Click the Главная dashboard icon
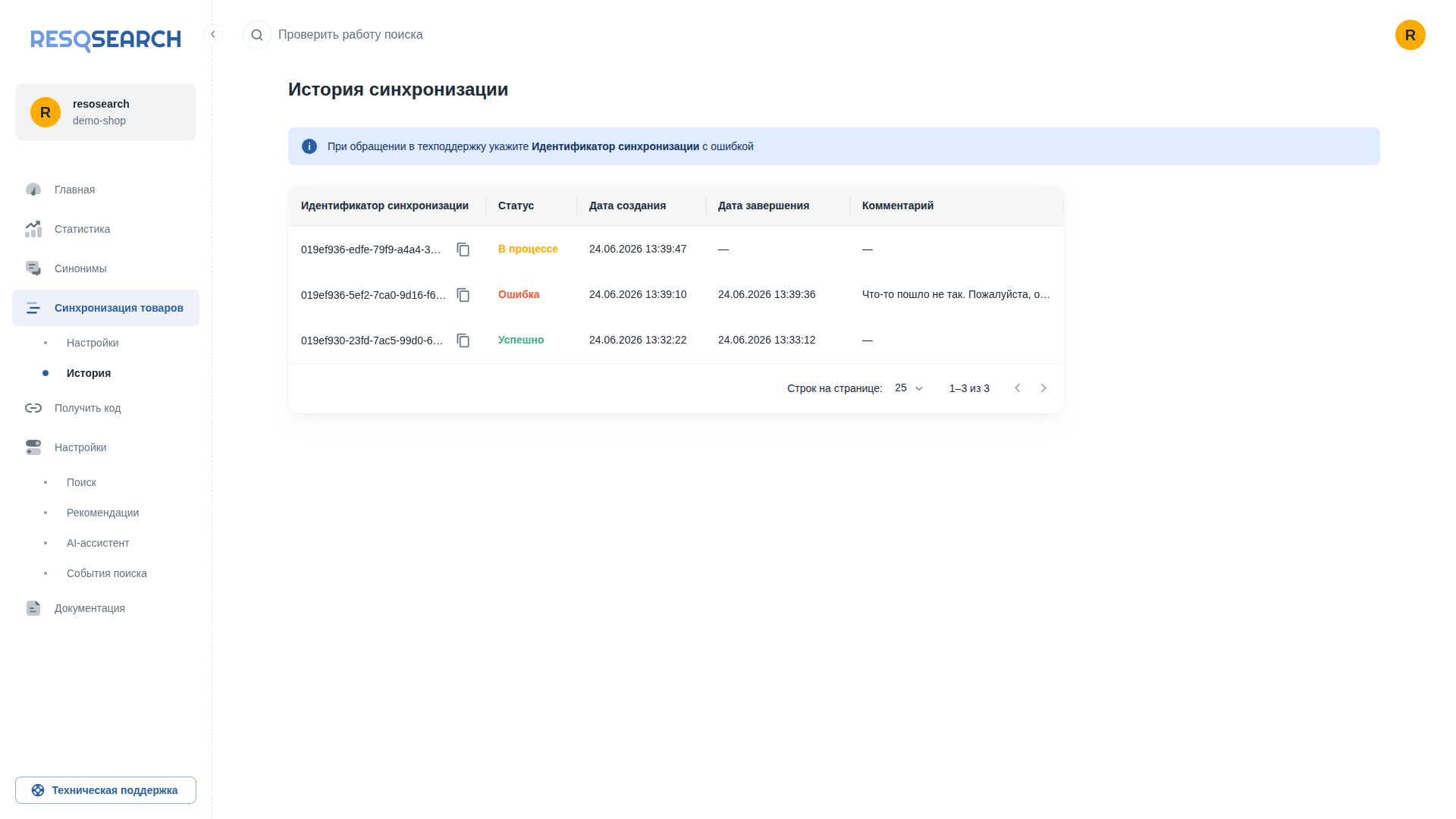The width and height of the screenshot is (1456, 819). point(33,190)
